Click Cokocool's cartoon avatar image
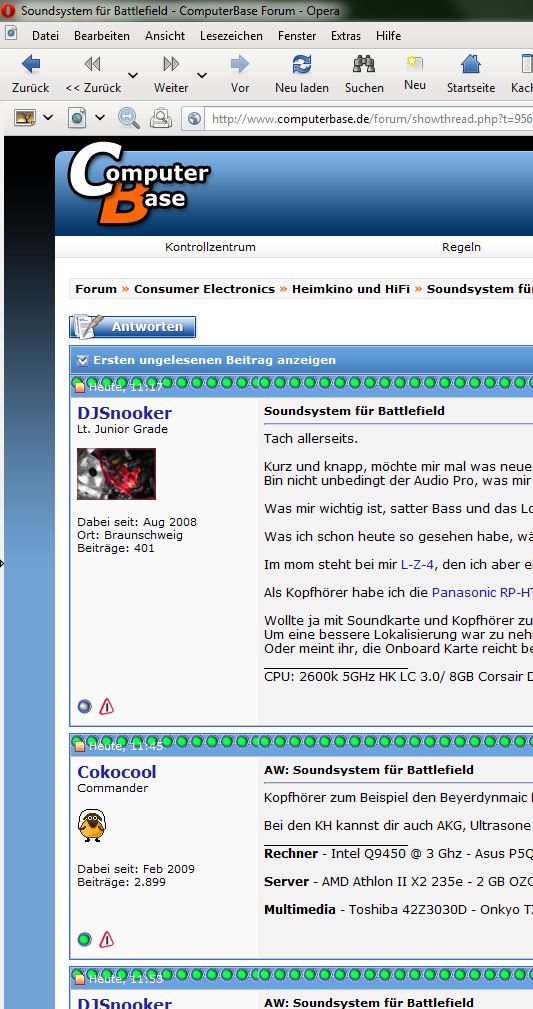This screenshot has height=1009, width=533. point(92,826)
